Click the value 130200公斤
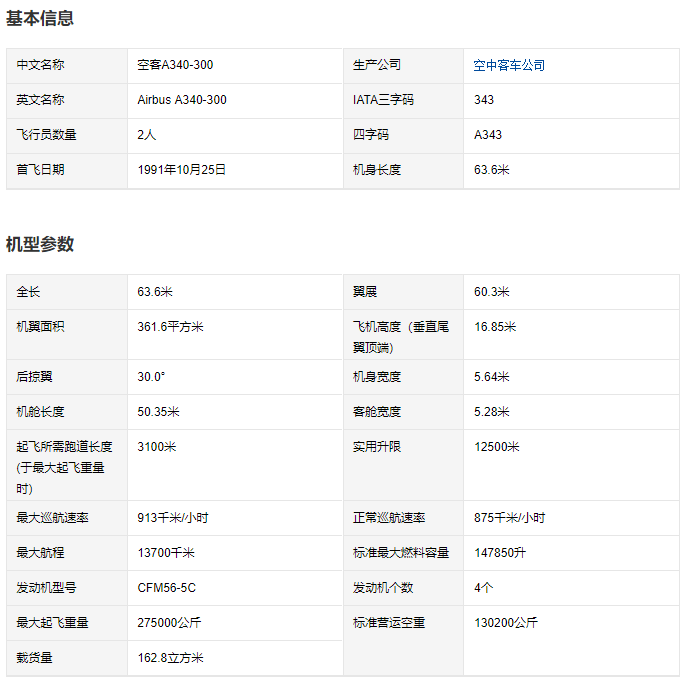The height and width of the screenshot is (679, 686). (506, 623)
